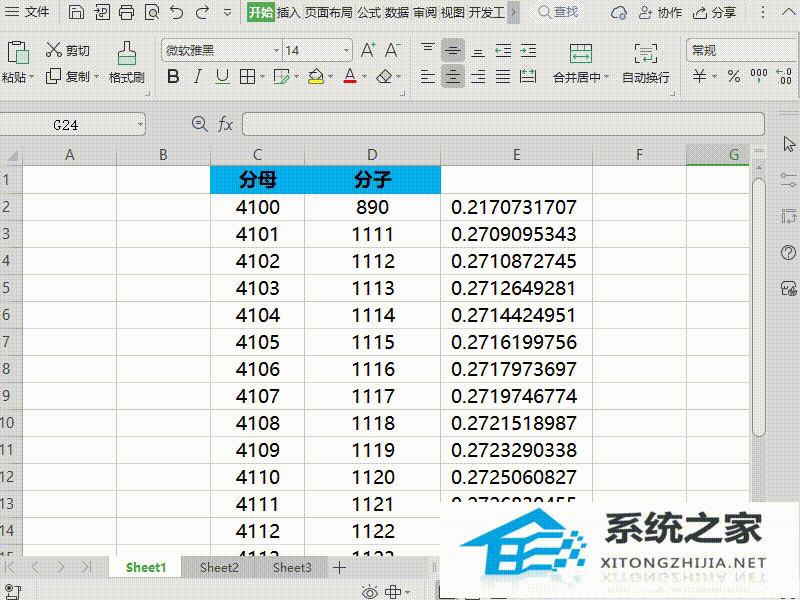Viewport: 800px width, 600px height.
Task: Click the percent style icon
Action: point(733,76)
